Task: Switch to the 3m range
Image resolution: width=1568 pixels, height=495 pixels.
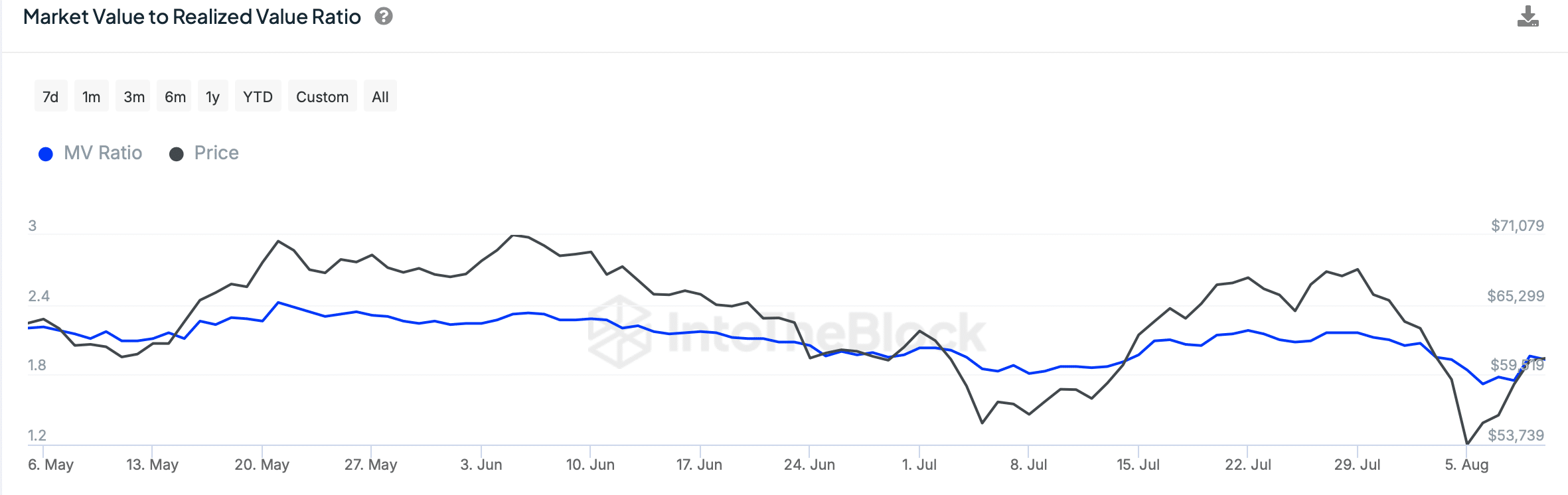Action: (x=133, y=97)
